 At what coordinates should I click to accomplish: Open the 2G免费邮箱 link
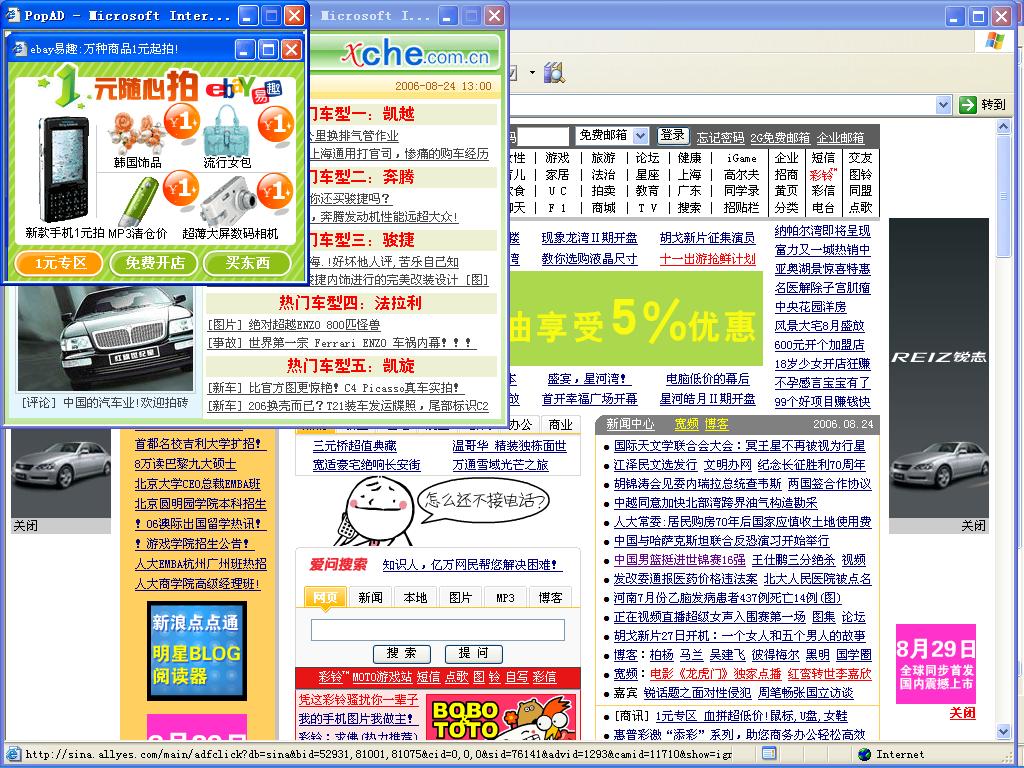tap(780, 138)
